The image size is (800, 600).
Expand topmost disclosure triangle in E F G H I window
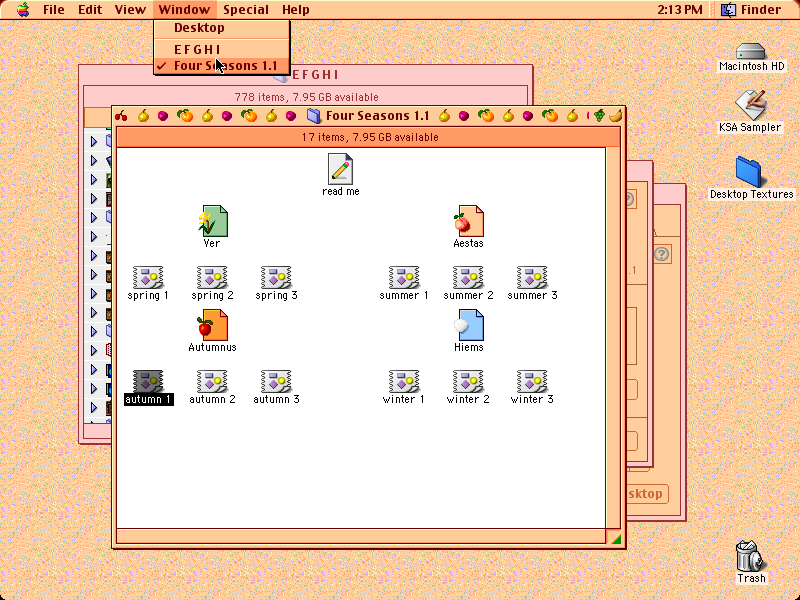pos(94,141)
